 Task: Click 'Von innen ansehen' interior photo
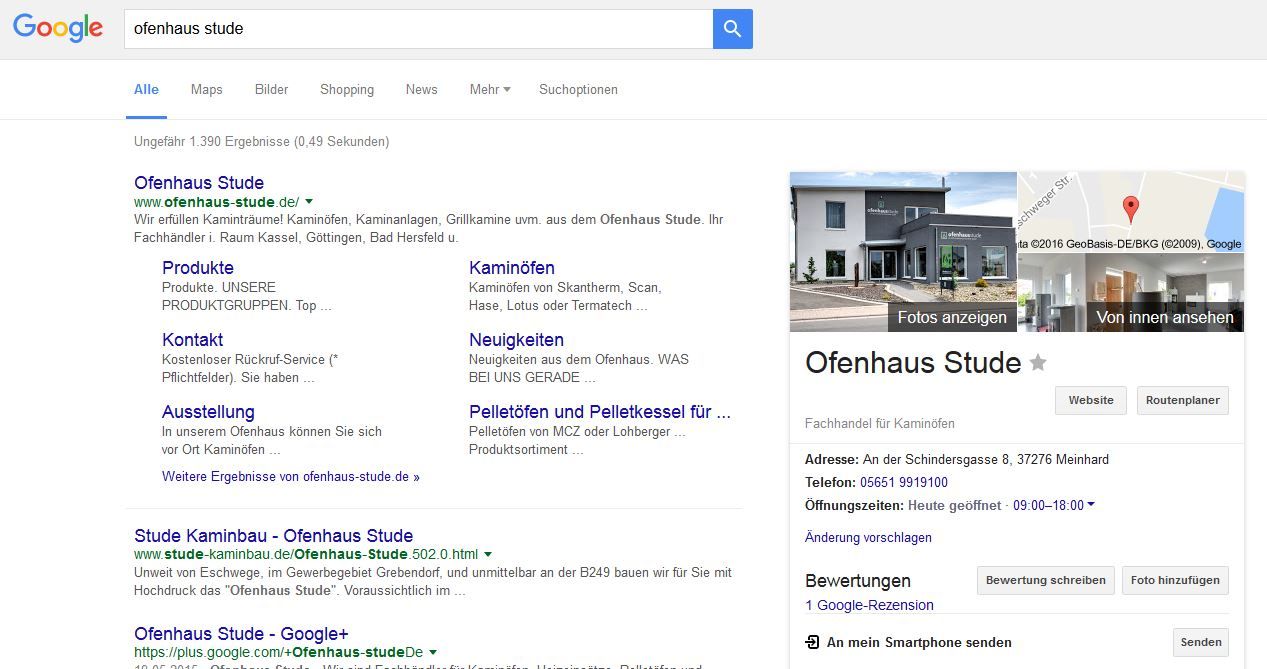[x=1131, y=293]
